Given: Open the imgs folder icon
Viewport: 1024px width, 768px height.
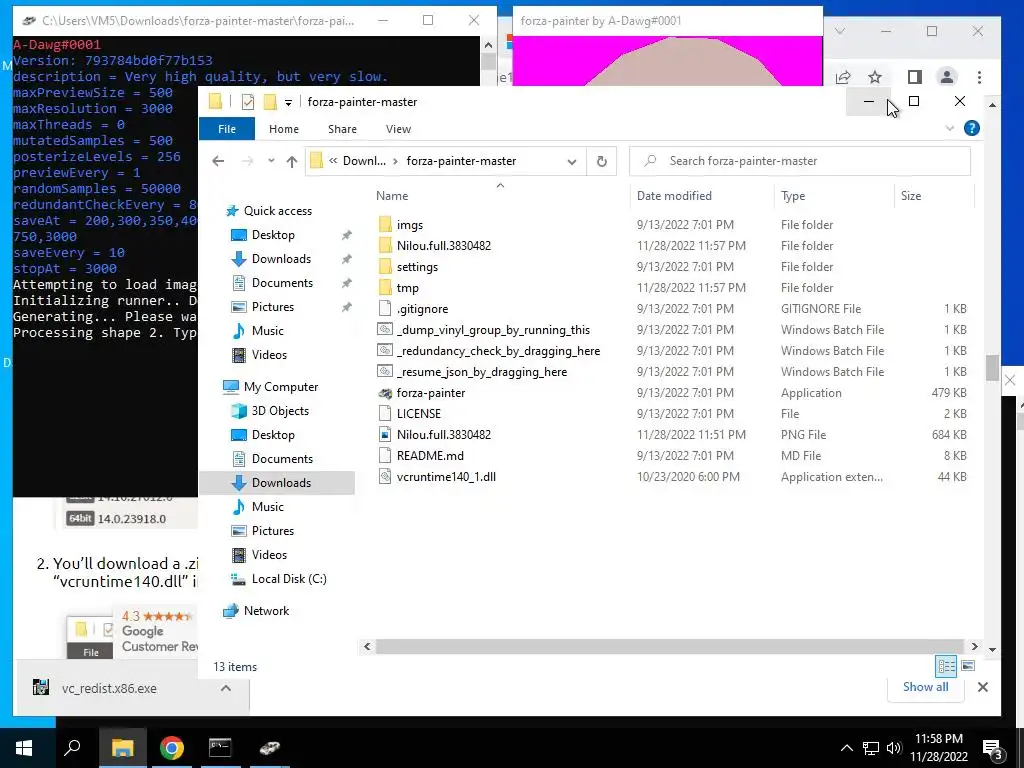Looking at the screenshot, I should pos(385,225).
